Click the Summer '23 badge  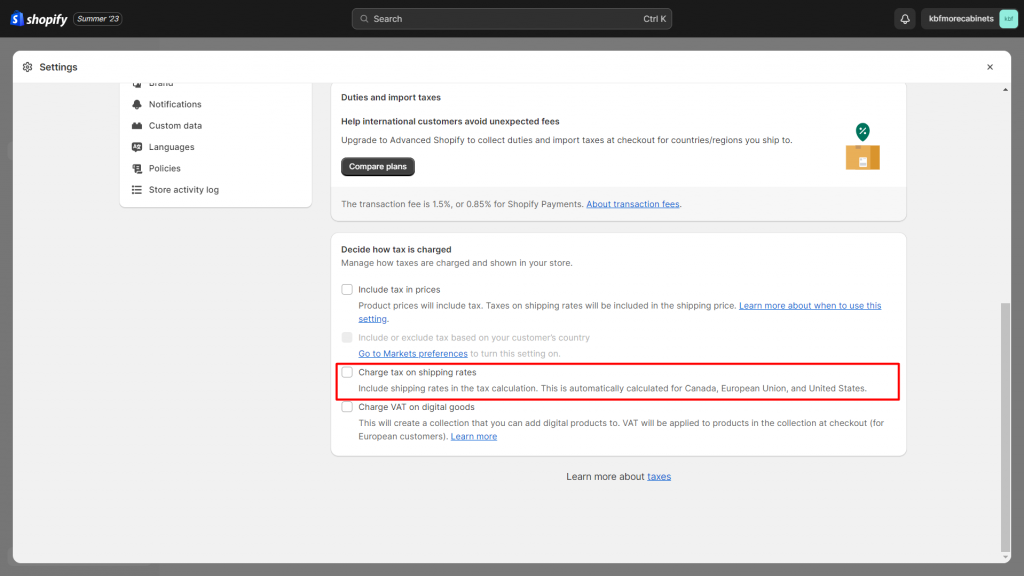tap(98, 19)
